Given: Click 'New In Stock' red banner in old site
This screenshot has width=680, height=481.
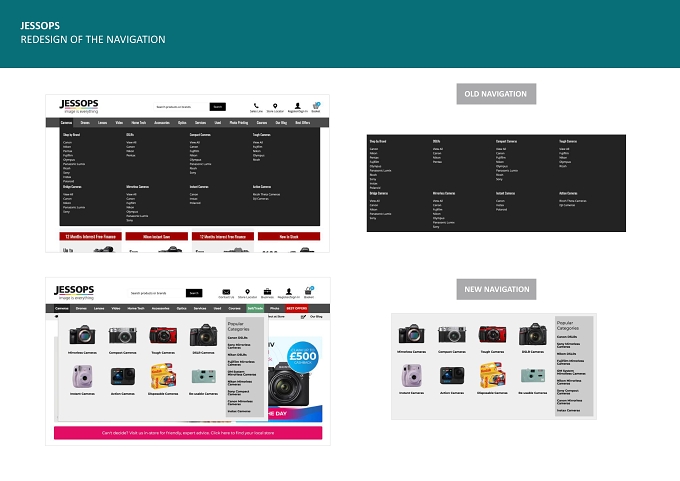Looking at the screenshot, I should point(289,236).
